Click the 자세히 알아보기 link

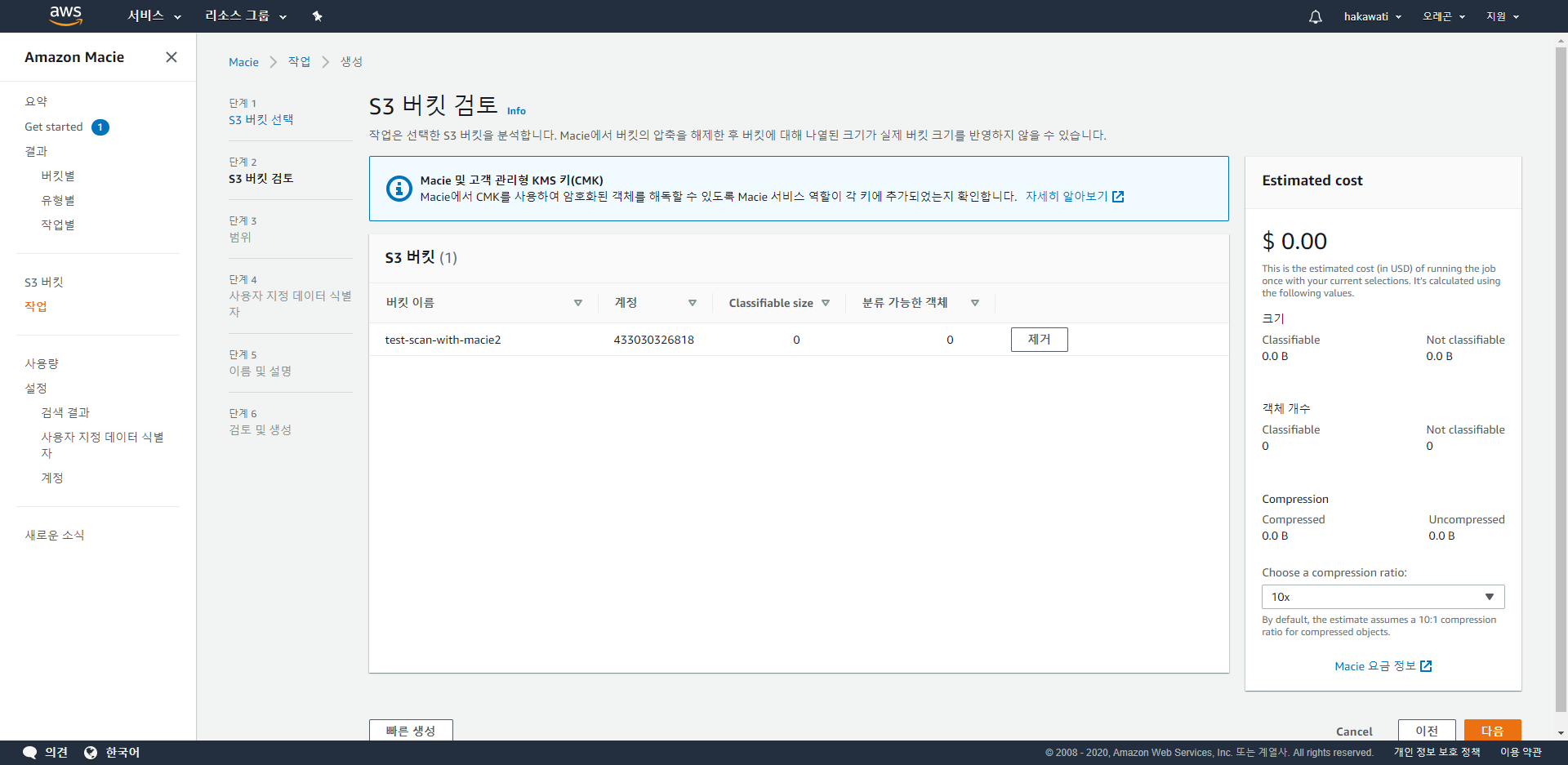1075,196
